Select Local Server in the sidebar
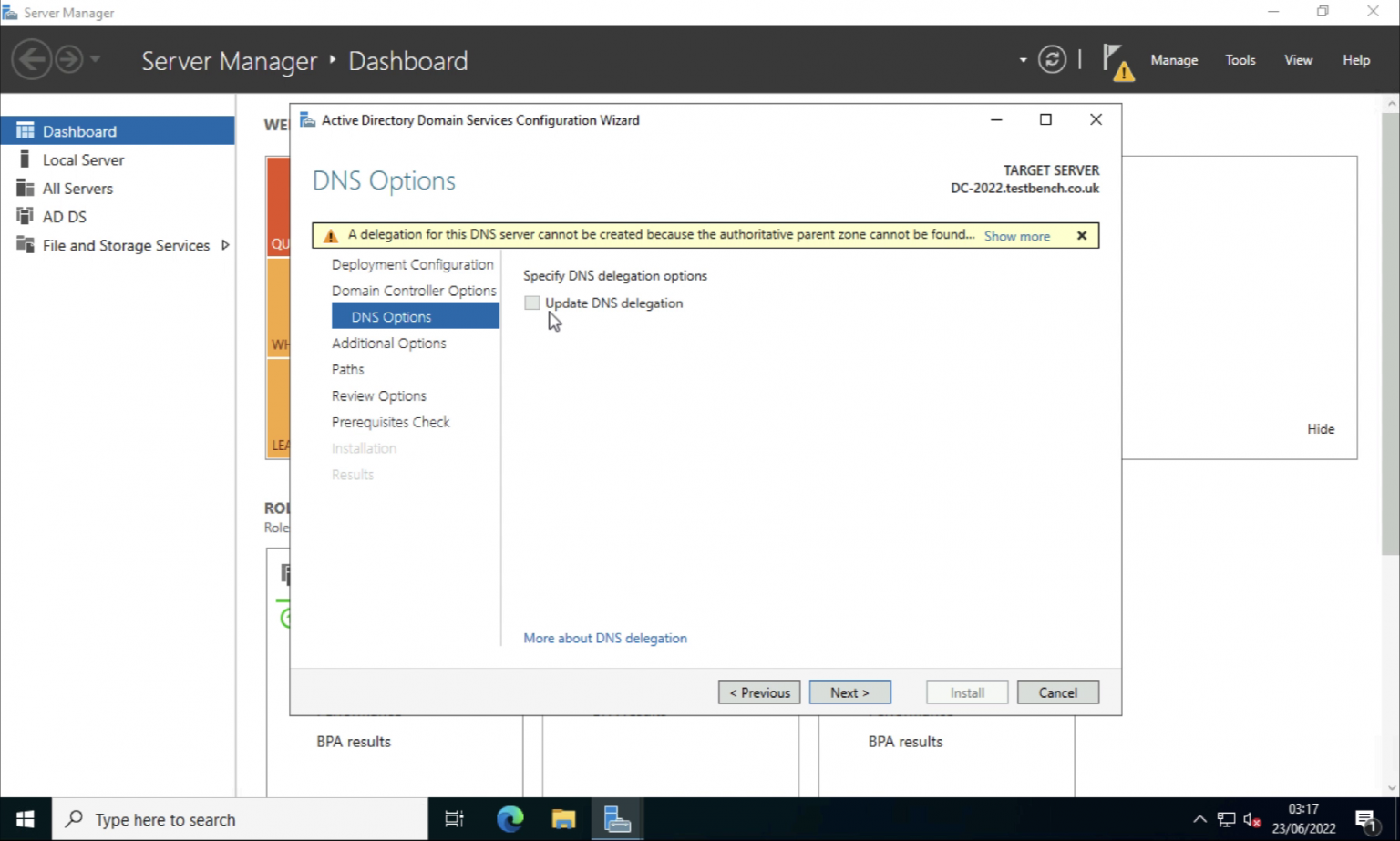The height and width of the screenshot is (841, 1400). point(83,159)
